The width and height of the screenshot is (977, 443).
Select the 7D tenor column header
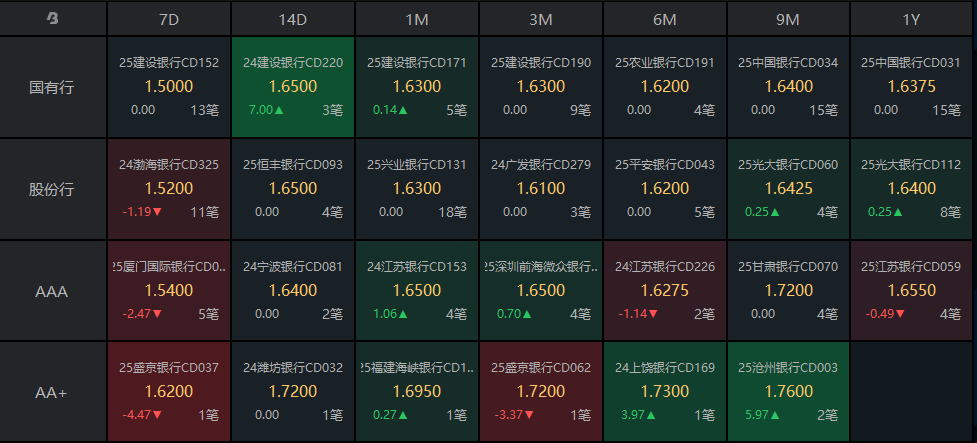pyautogui.click(x=168, y=18)
